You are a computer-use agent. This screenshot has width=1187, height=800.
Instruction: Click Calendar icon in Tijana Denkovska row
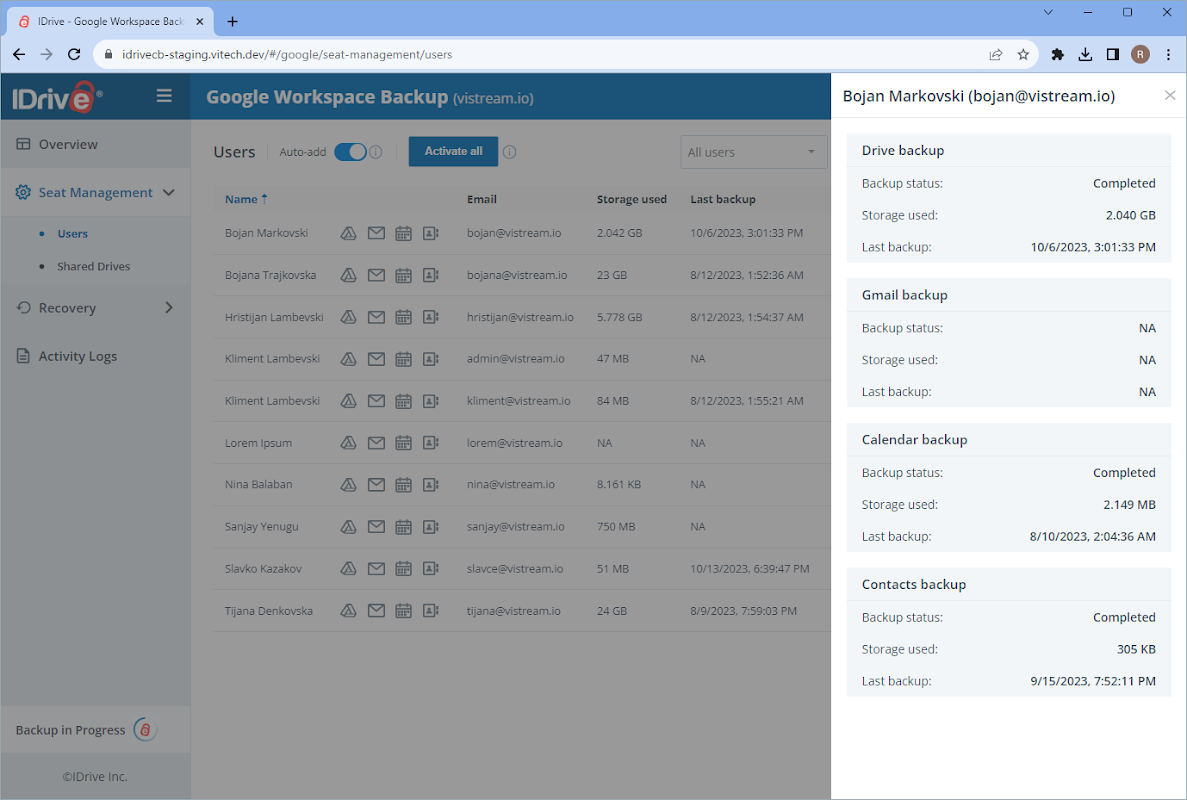tap(403, 611)
